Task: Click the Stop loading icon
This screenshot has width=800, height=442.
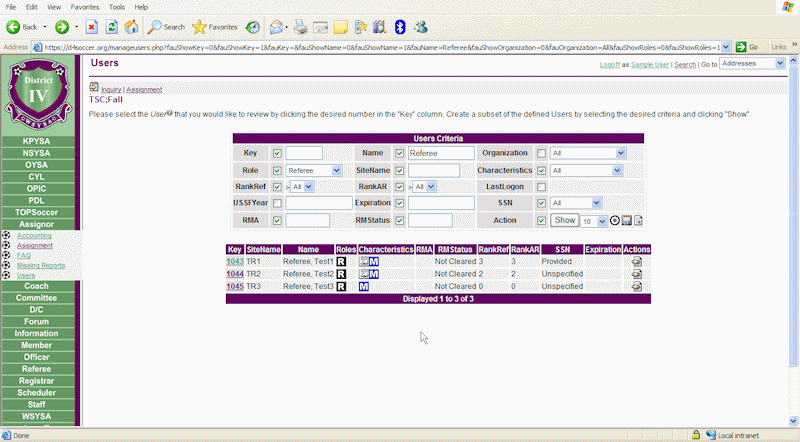Action: (x=91, y=27)
